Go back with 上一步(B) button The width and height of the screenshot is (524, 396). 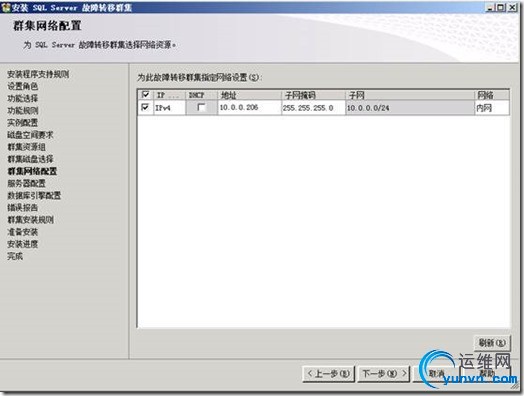click(x=329, y=374)
